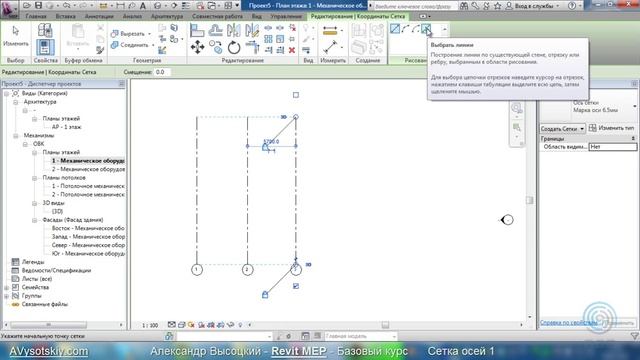
Task: Choose the Line draw tool in Рисование panel
Action: point(395,29)
